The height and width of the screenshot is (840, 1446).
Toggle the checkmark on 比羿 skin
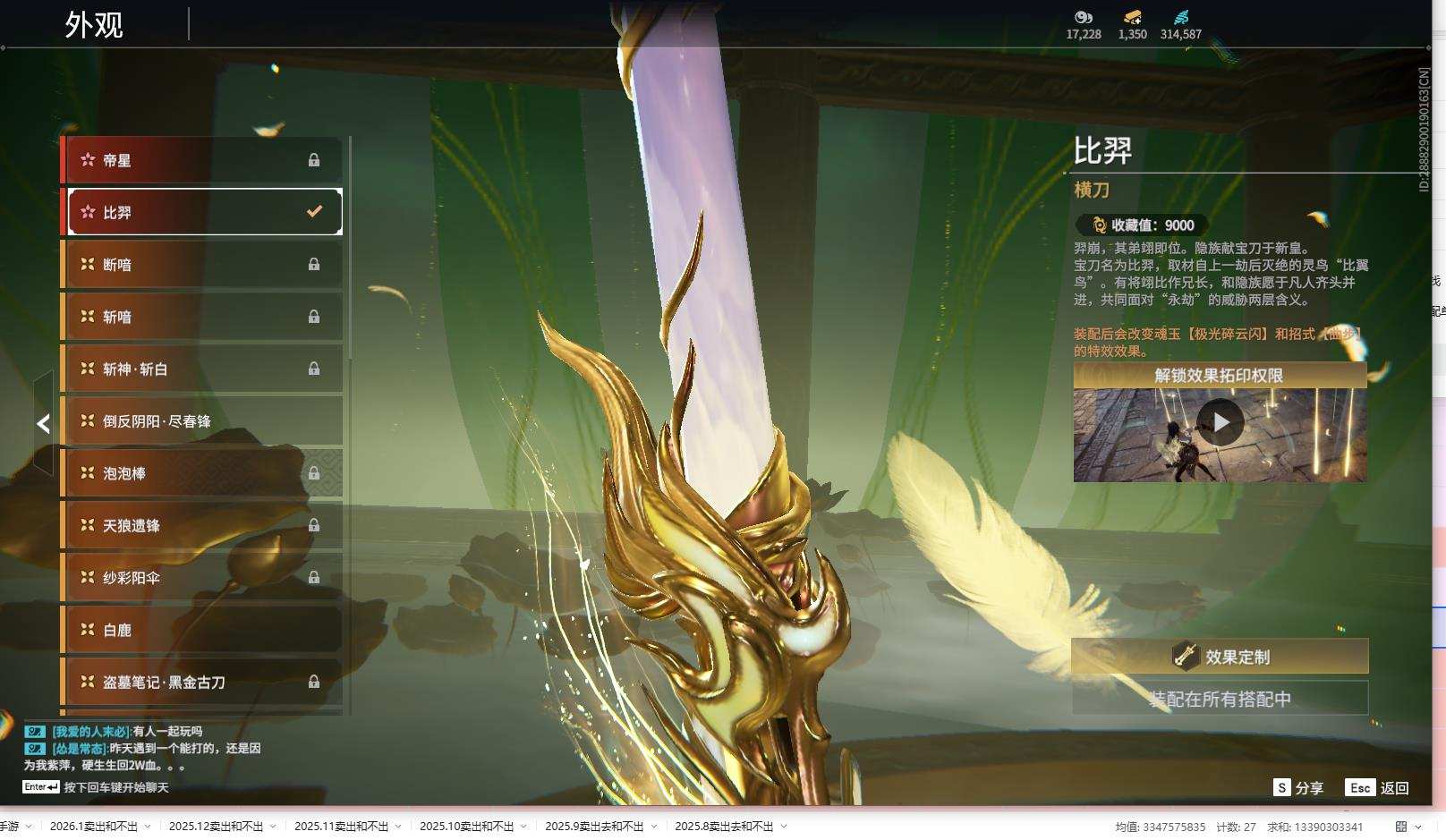tap(314, 212)
